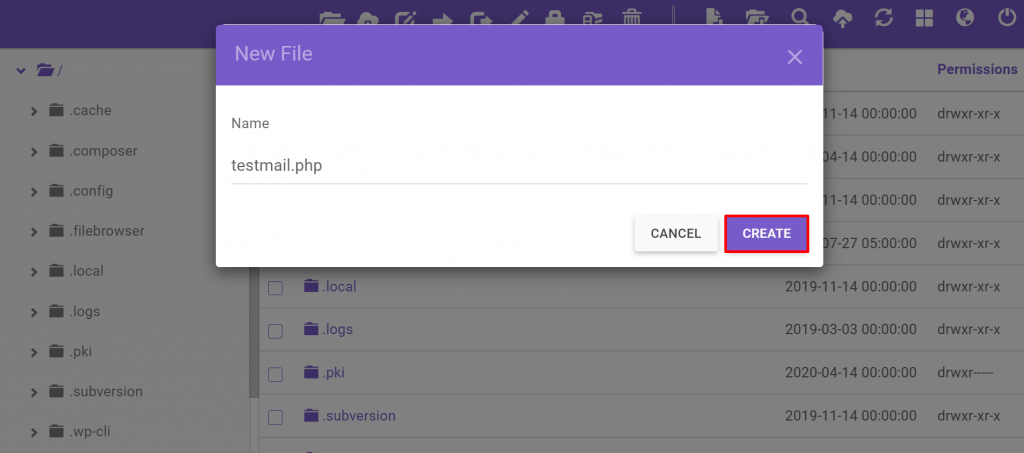This screenshot has height=453, width=1024.
Task: Expand the .cache folder in sidebar tree
Action: 34,111
